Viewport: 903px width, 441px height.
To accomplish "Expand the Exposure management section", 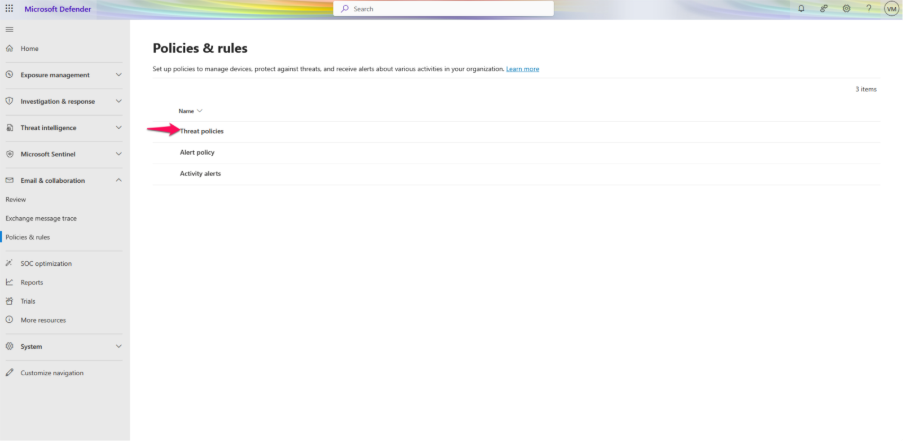I will [118, 75].
